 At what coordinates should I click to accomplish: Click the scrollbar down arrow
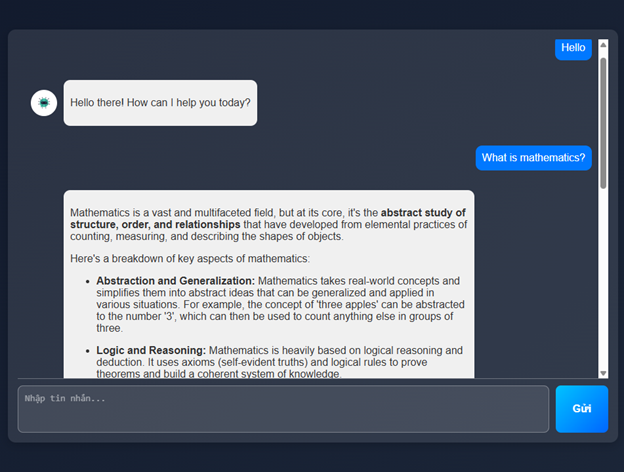click(x=603, y=373)
